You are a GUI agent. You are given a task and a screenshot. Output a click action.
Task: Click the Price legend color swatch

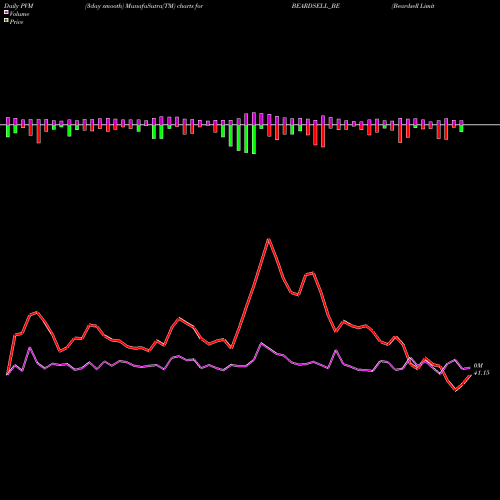click(x=6, y=21)
